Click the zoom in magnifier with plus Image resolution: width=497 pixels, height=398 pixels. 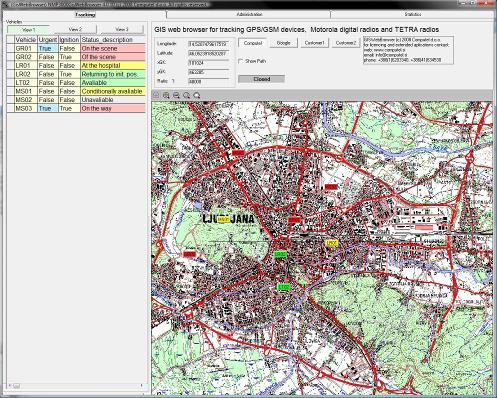(x=166, y=95)
